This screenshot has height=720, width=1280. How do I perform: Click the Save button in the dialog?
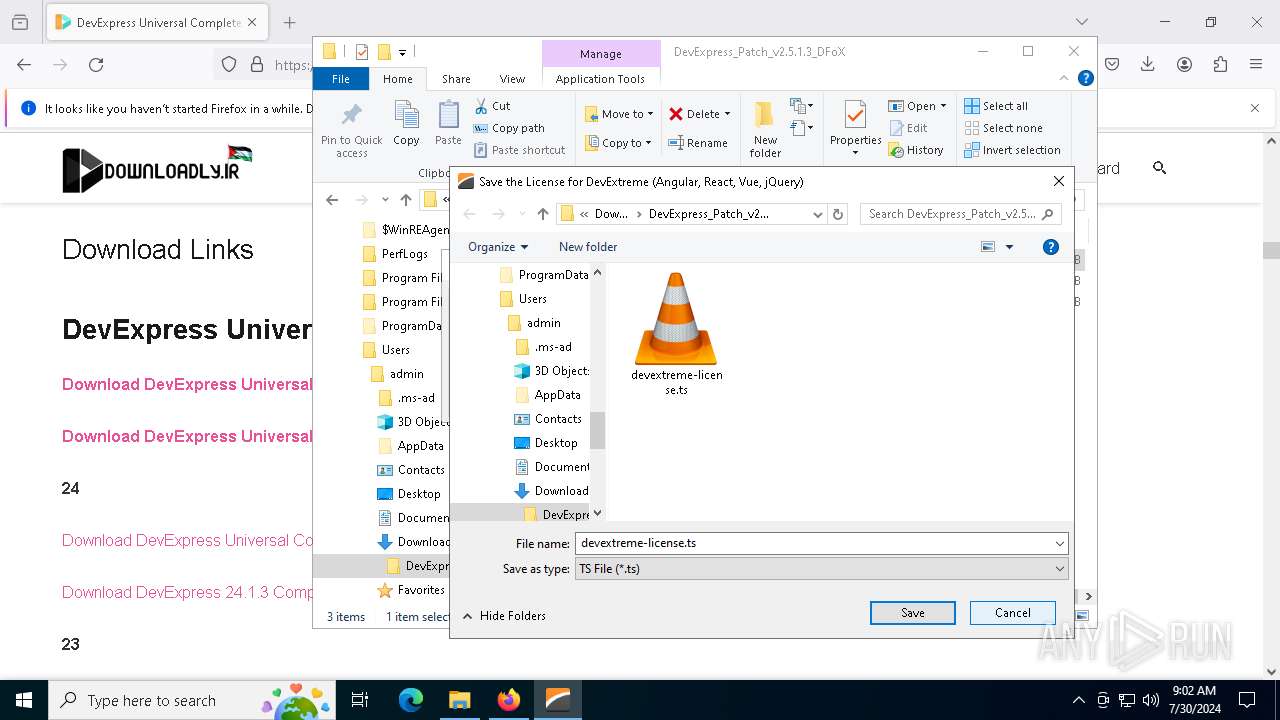[912, 613]
